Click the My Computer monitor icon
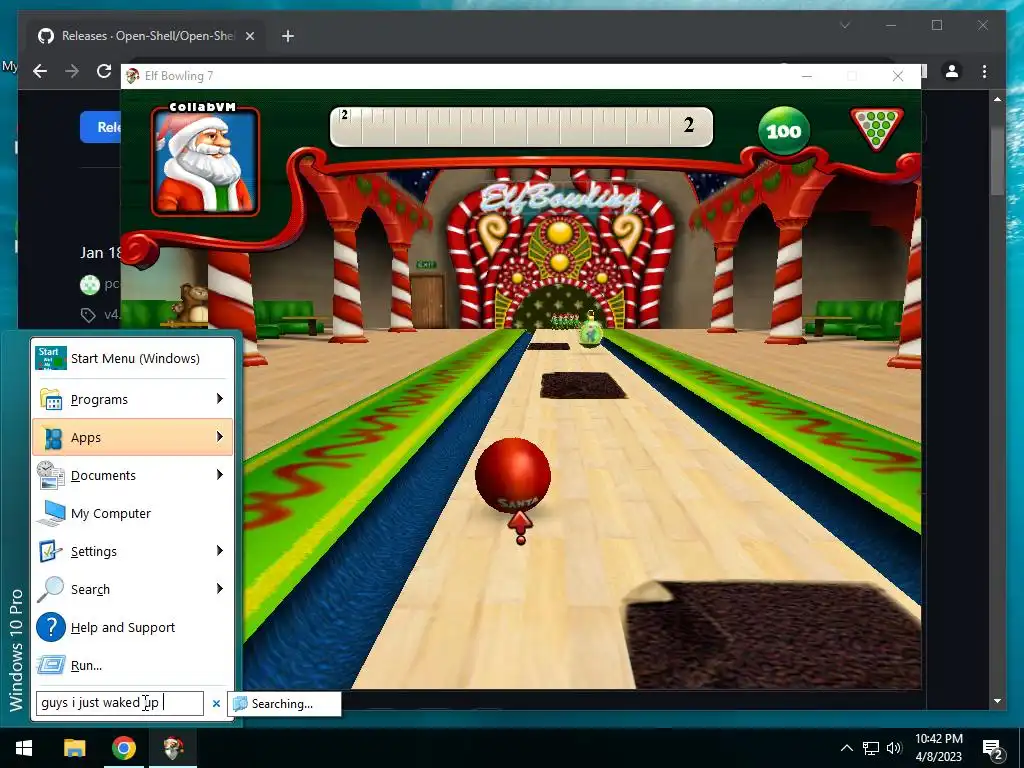Viewport: 1024px width, 768px height. [x=51, y=513]
